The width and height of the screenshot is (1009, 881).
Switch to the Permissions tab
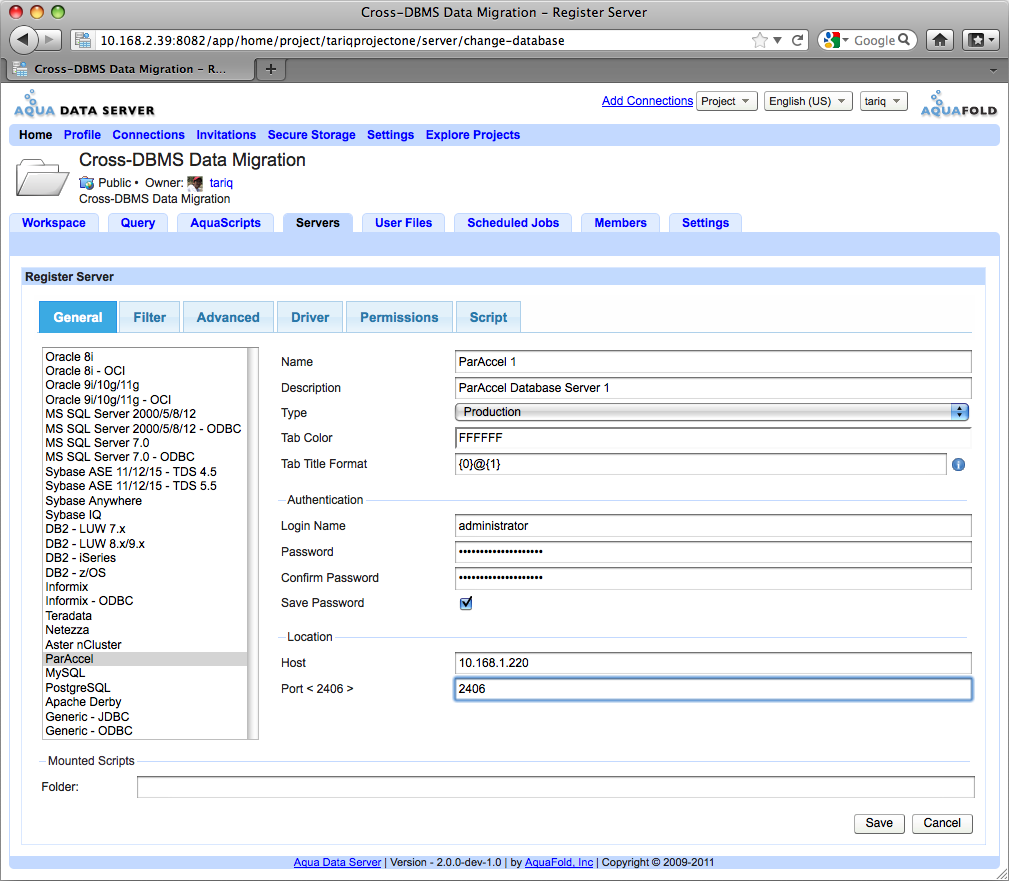(x=399, y=317)
